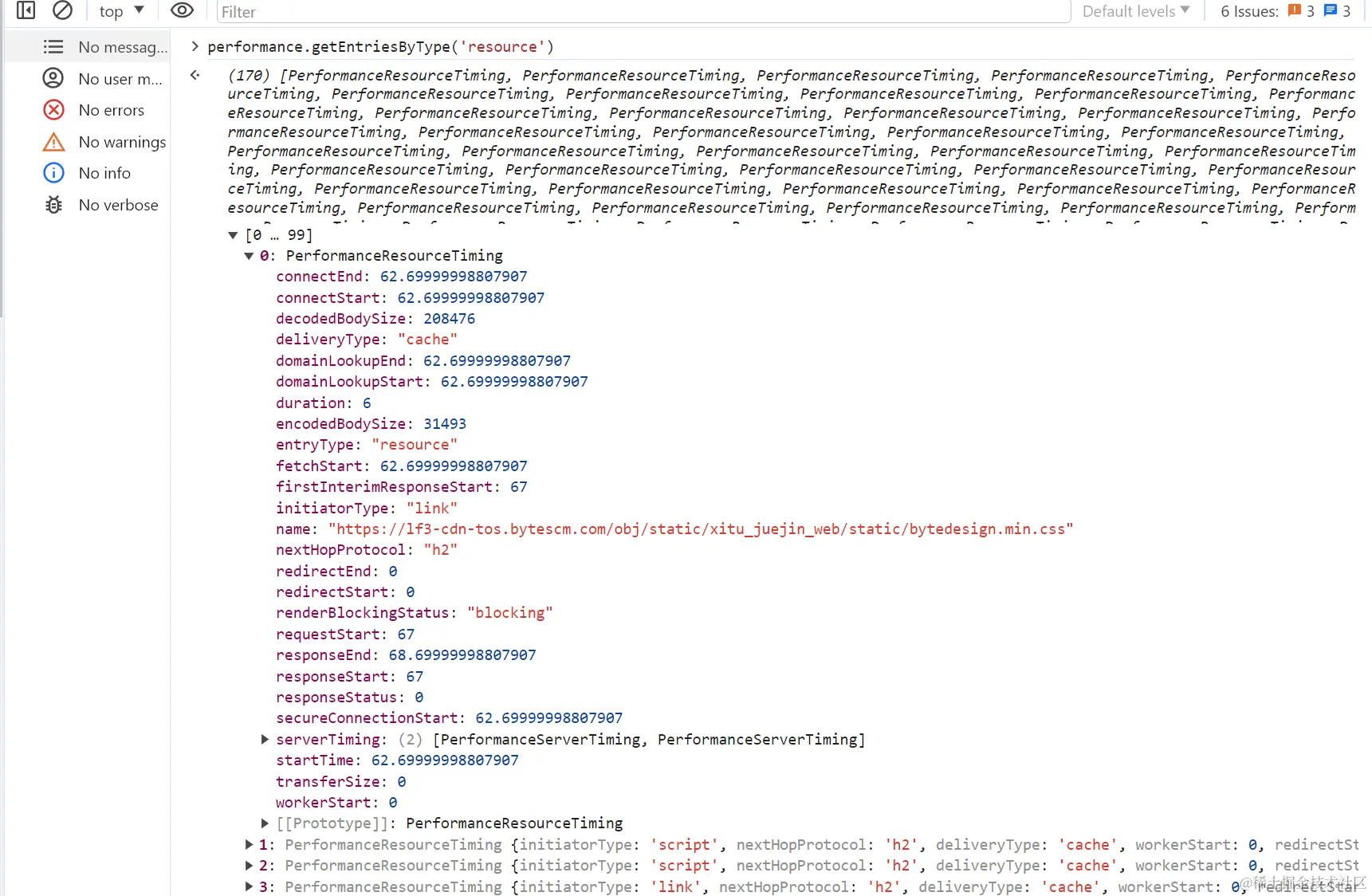Toggle the console sidebar panel icon
The width and height of the screenshot is (1372, 896).
26,10
